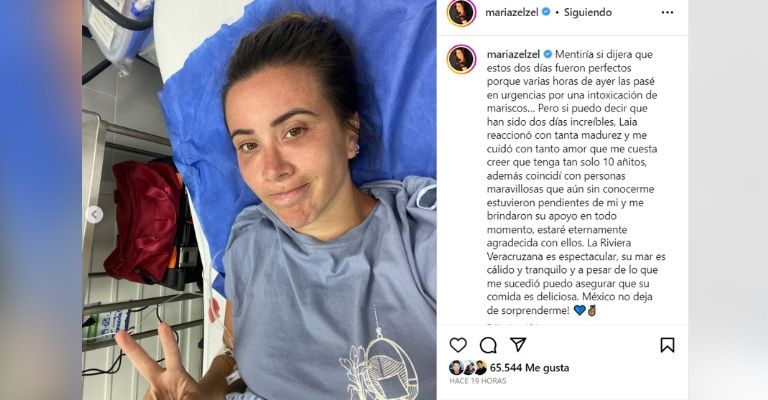Screen dimensions: 768x400
Task: Click mariazelzel username in caption
Action: [513, 54]
